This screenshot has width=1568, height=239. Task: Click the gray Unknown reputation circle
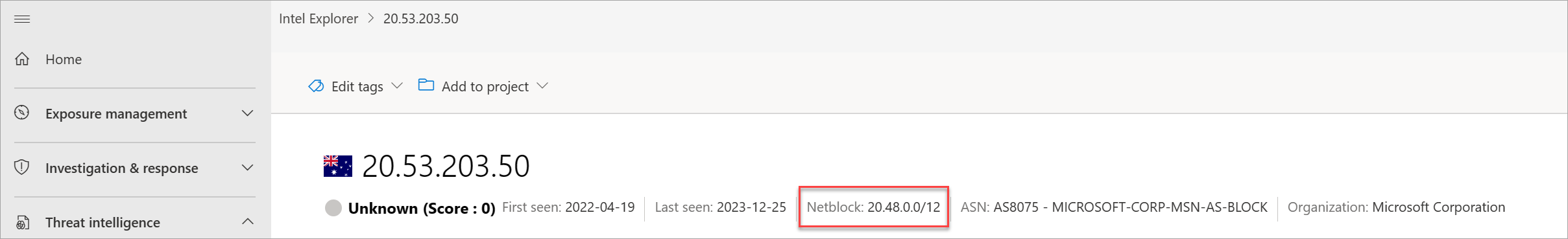(333, 208)
